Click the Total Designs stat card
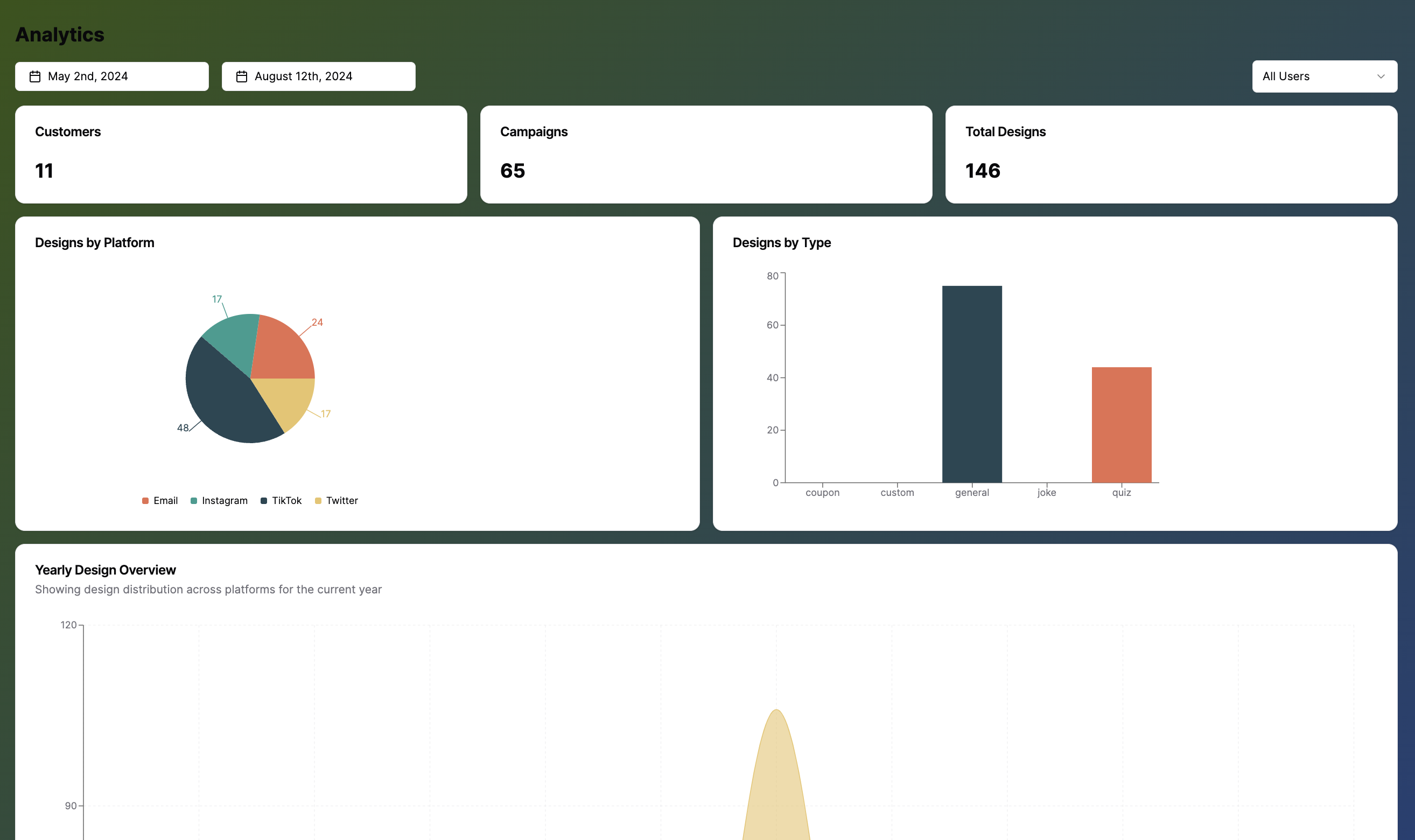This screenshot has height=840, width=1415. click(x=1171, y=154)
